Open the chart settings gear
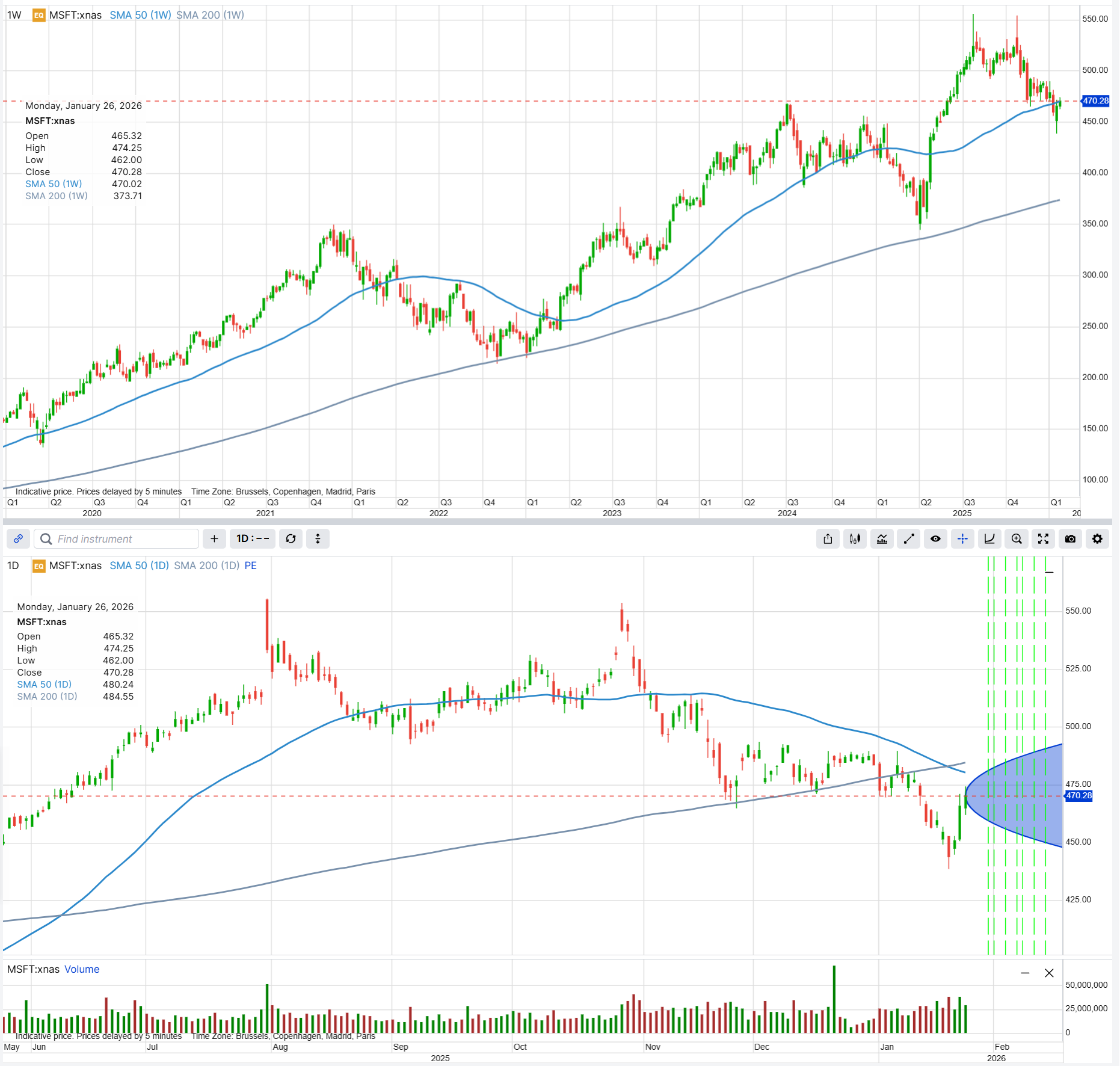Screen dimensions: 1120x1066 point(1098,539)
